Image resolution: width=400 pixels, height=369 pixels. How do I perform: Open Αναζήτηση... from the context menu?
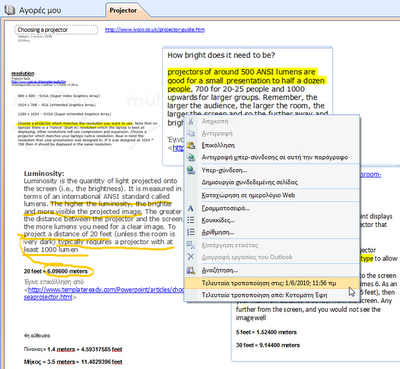271,270
